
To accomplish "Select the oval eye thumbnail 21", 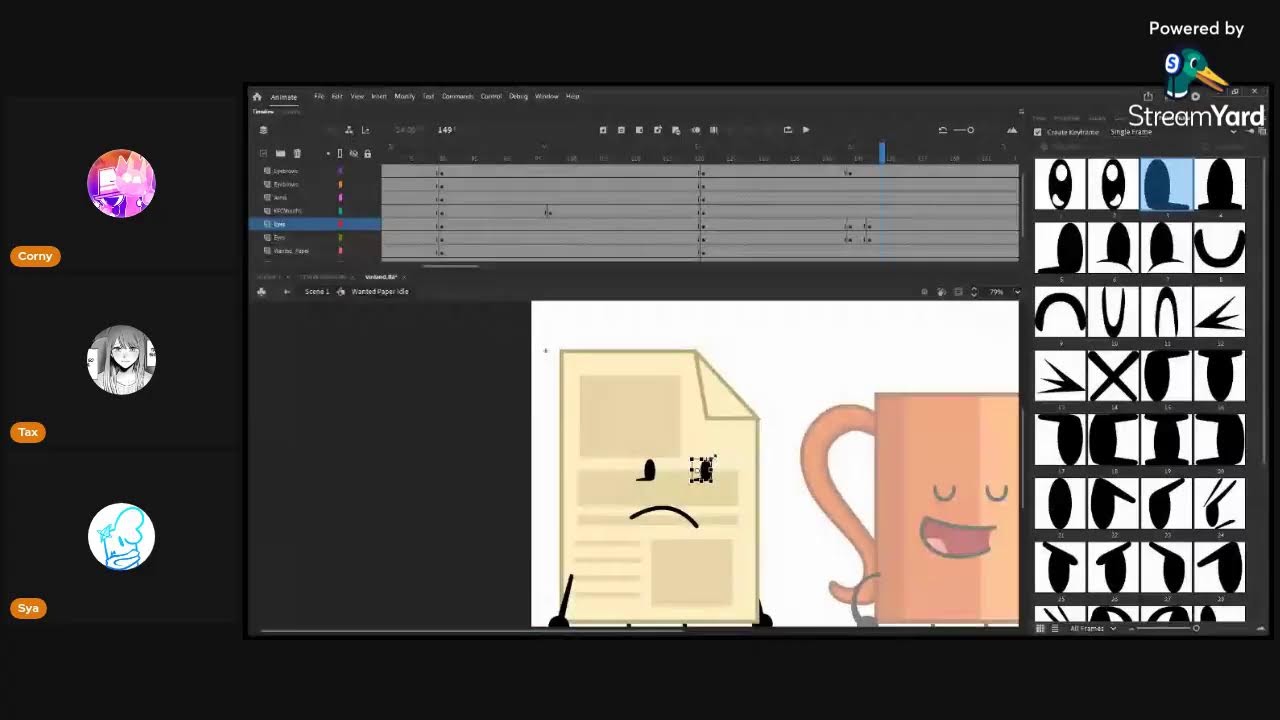I will [x=1059, y=503].
